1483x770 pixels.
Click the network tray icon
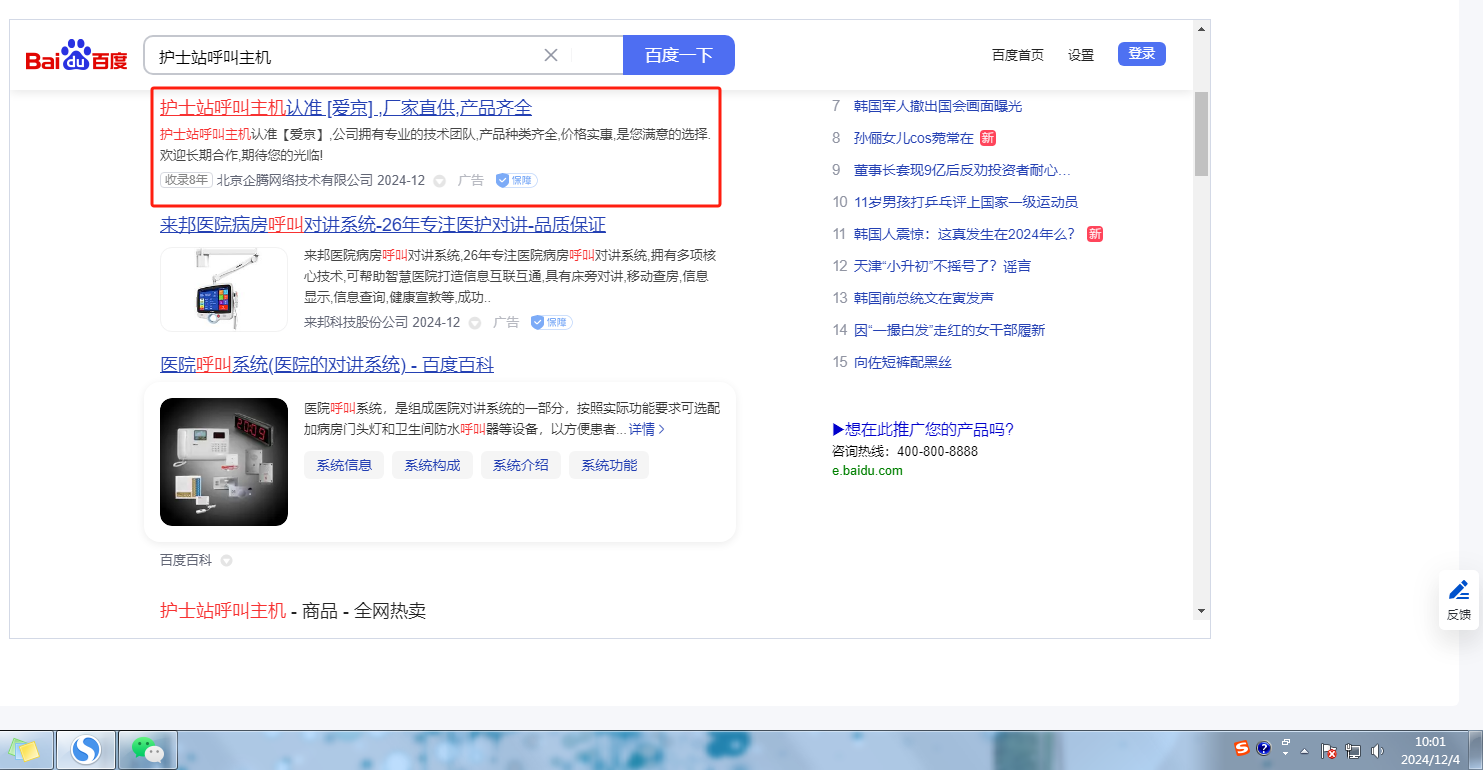coord(1353,750)
